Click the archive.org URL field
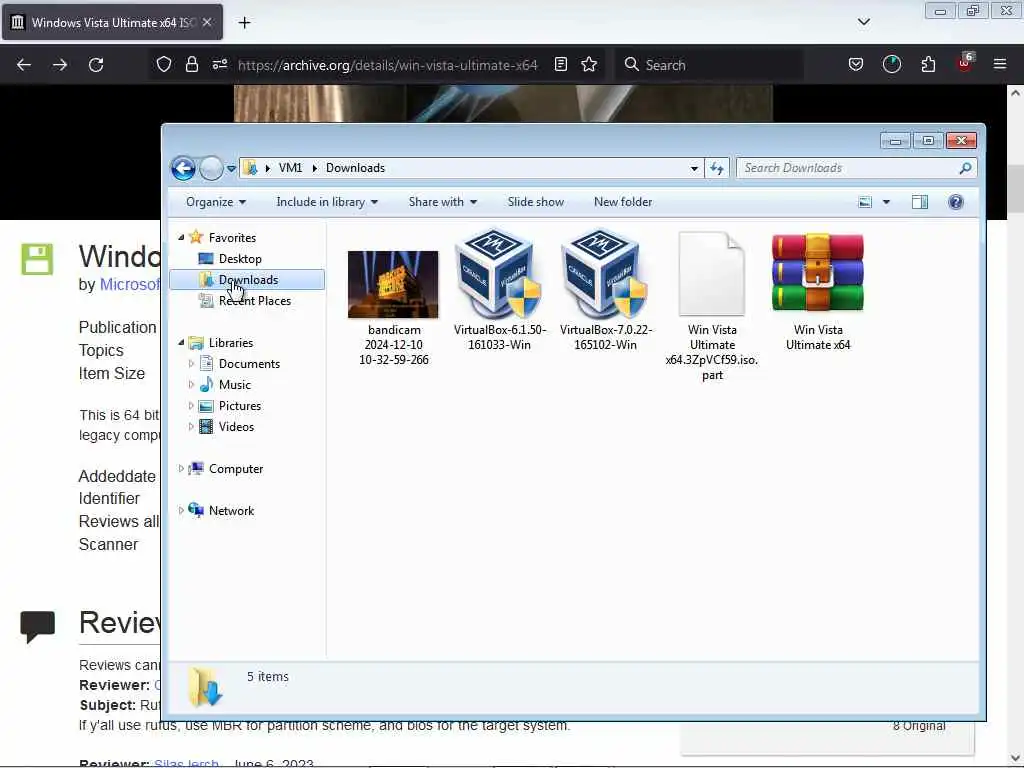1024x768 pixels. click(388, 65)
